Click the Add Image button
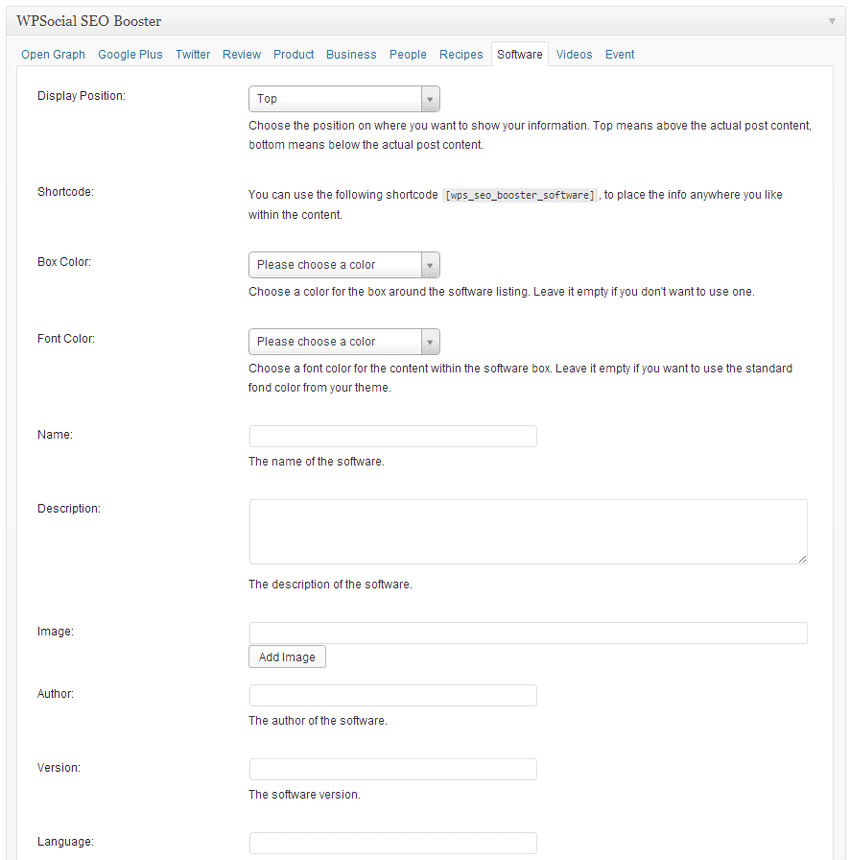Image resolution: width=850 pixels, height=860 pixels. coord(287,657)
